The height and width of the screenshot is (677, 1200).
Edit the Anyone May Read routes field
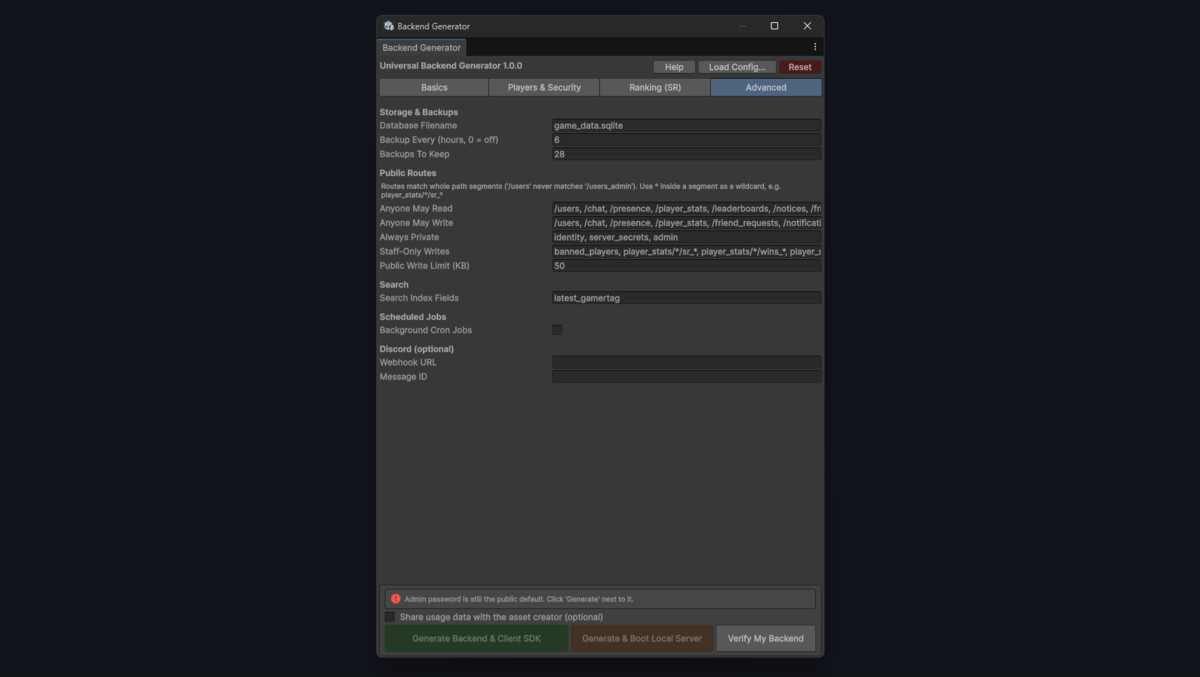tap(687, 209)
